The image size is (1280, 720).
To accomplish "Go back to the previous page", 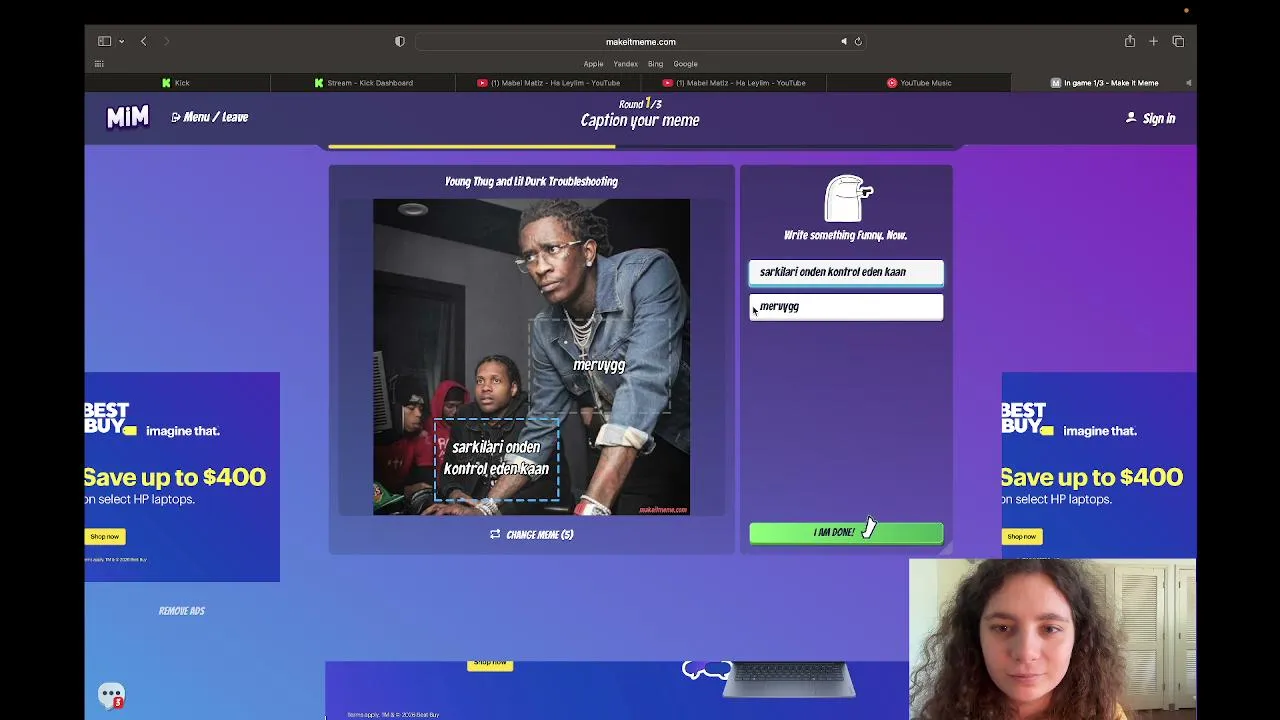I will (x=144, y=41).
